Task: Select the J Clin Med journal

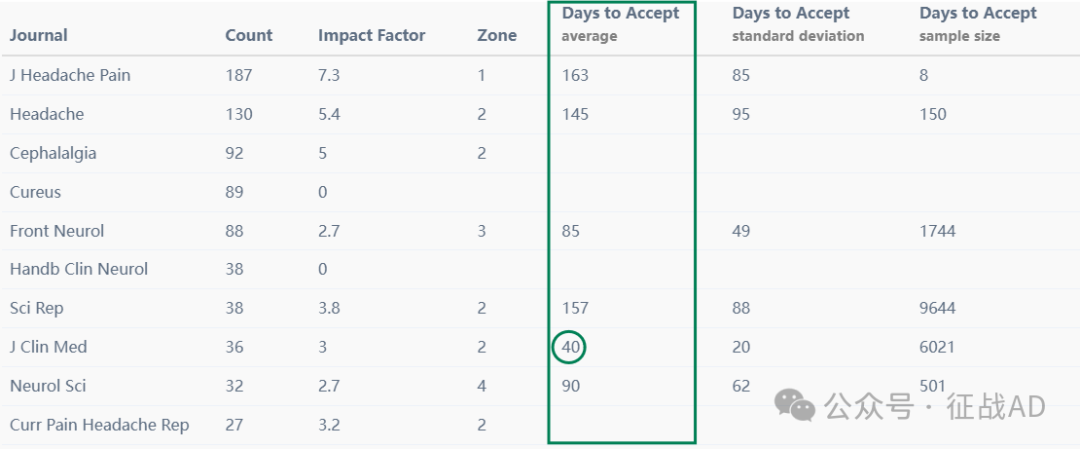Action: (x=48, y=346)
